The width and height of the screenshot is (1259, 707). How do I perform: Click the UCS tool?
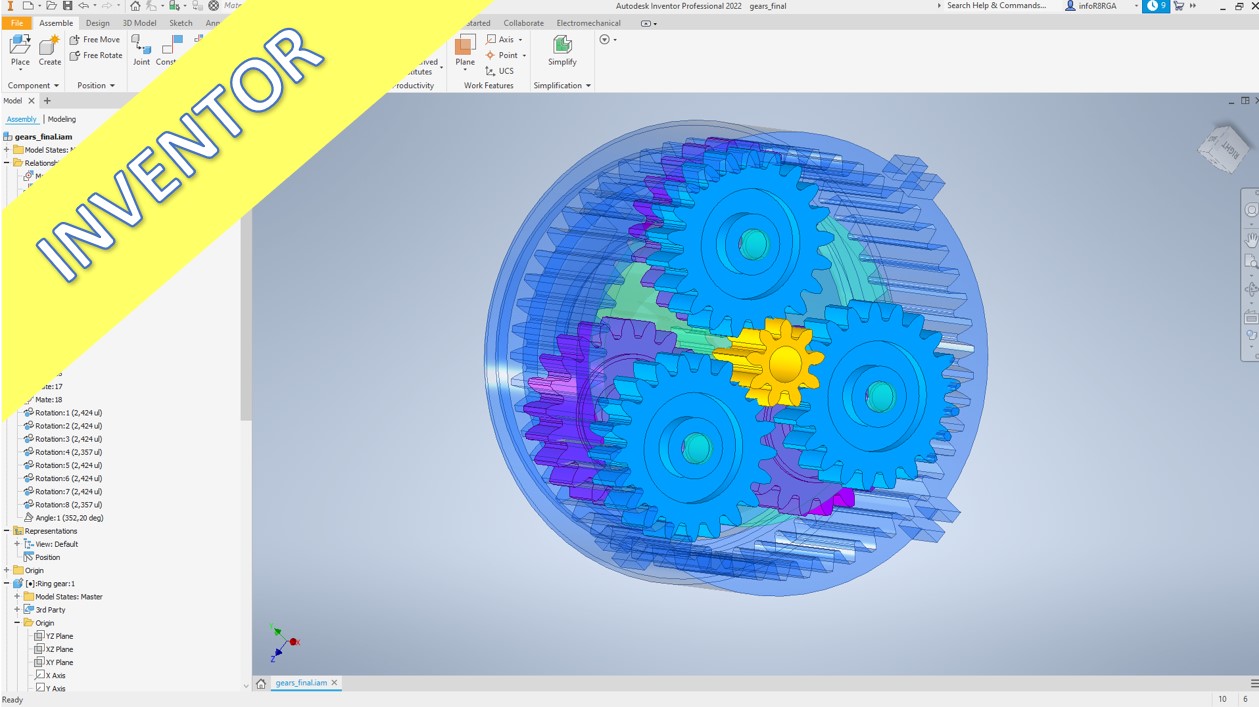click(x=499, y=71)
